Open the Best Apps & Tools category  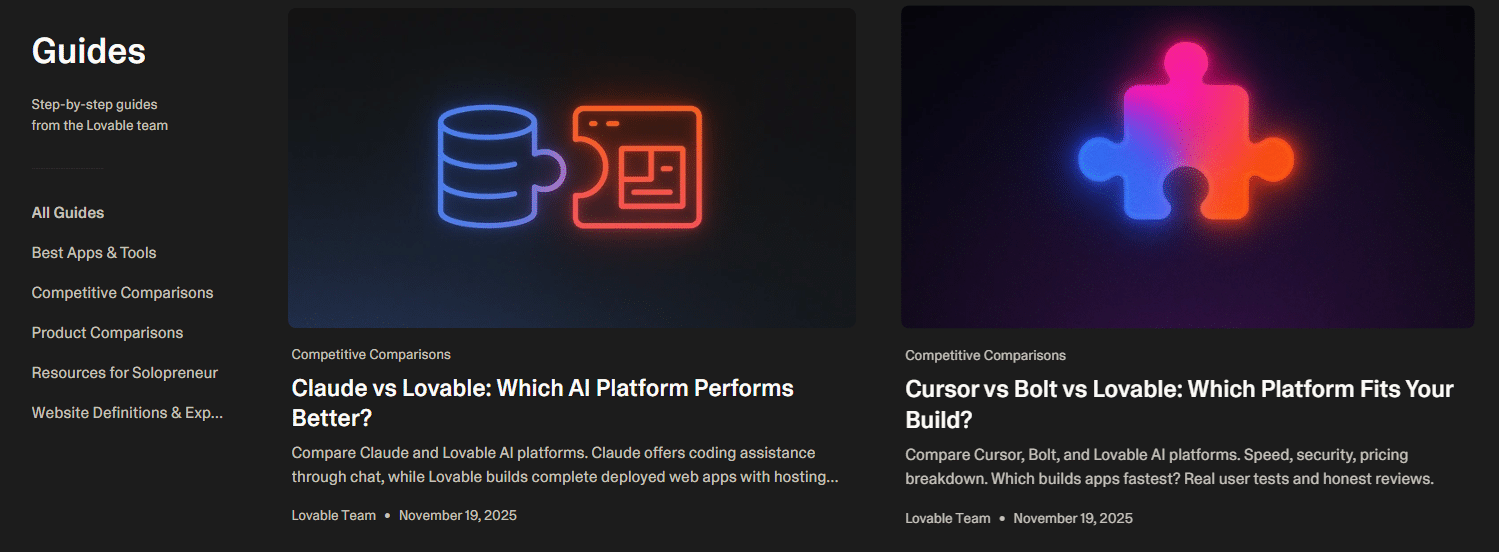click(94, 253)
